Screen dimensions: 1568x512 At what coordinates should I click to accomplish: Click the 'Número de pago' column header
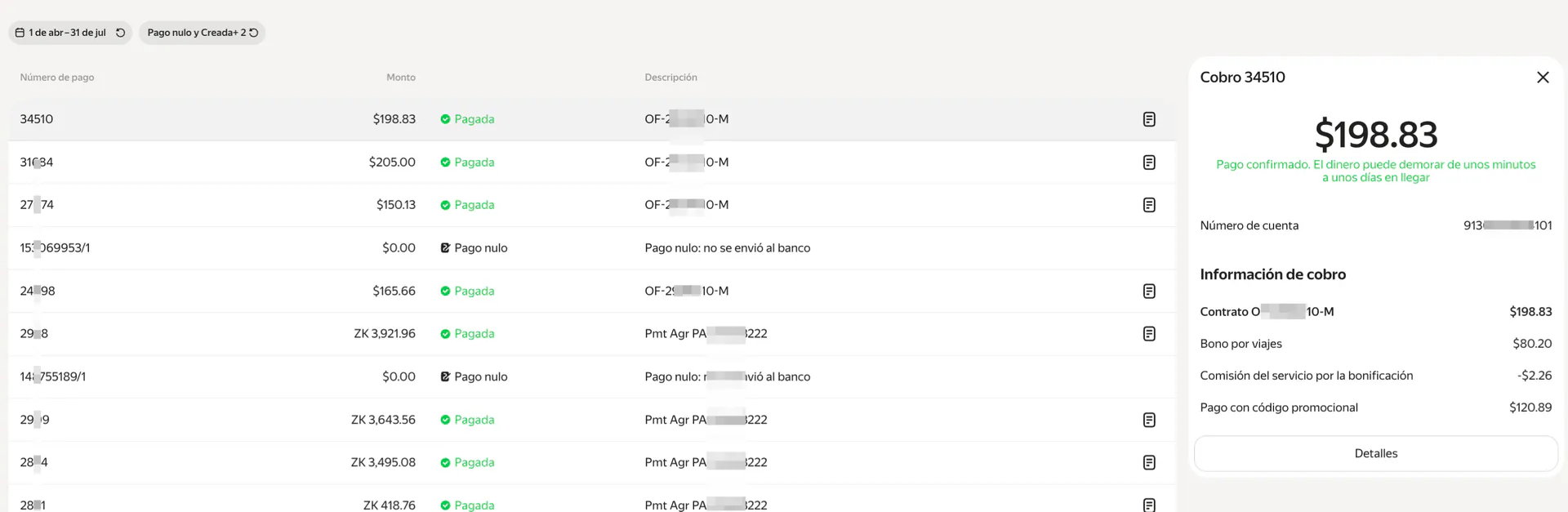tap(57, 78)
